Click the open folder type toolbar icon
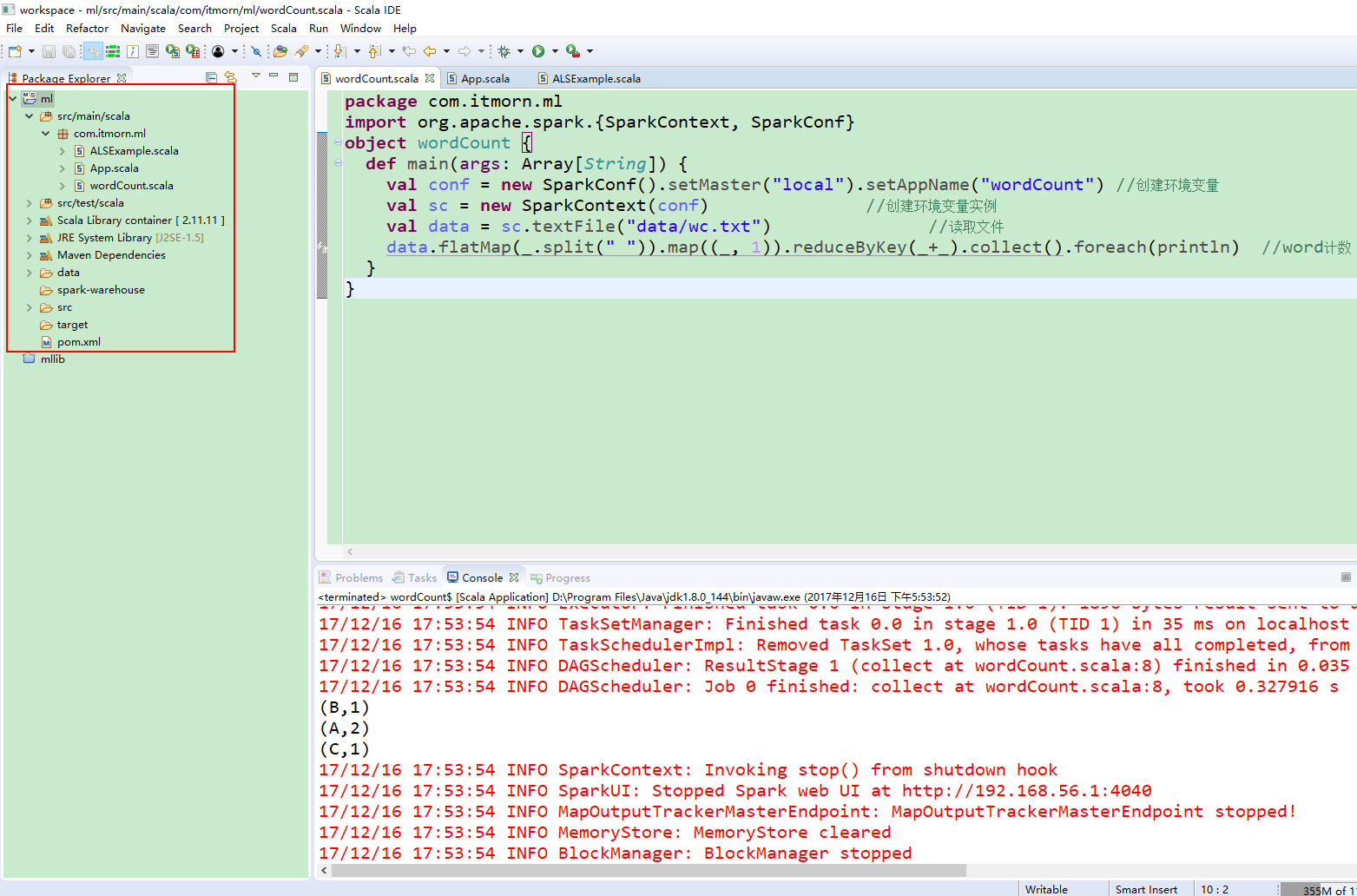Screen dimensions: 1357x896 click(x=280, y=51)
